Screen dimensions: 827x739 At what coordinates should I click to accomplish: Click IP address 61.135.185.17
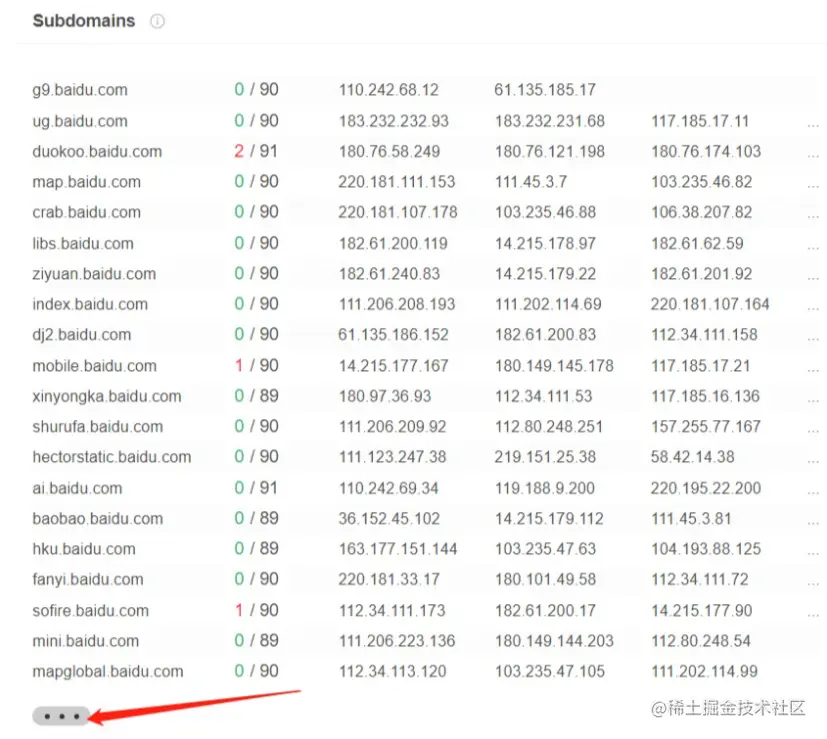tap(545, 90)
